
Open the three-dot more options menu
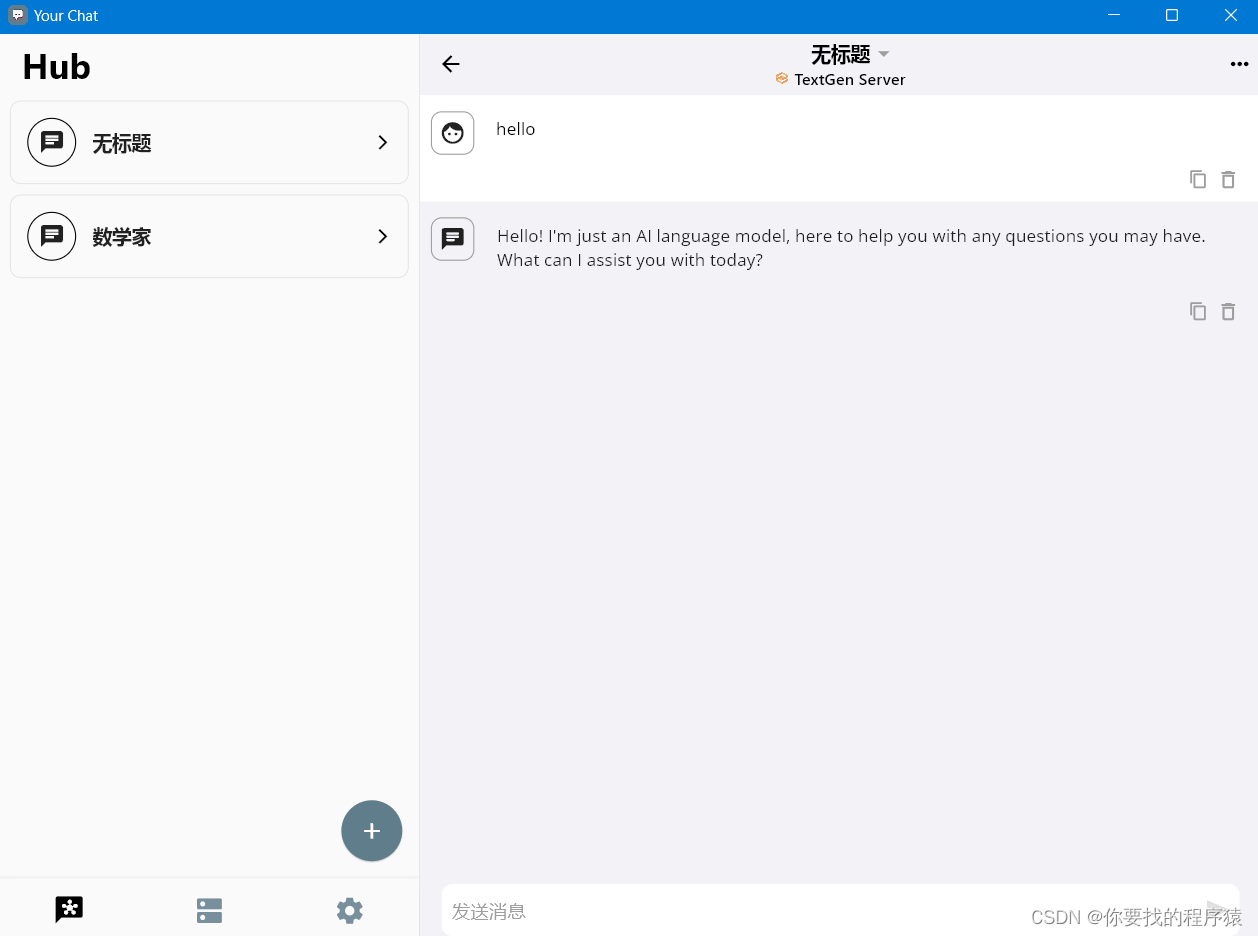click(x=1239, y=64)
